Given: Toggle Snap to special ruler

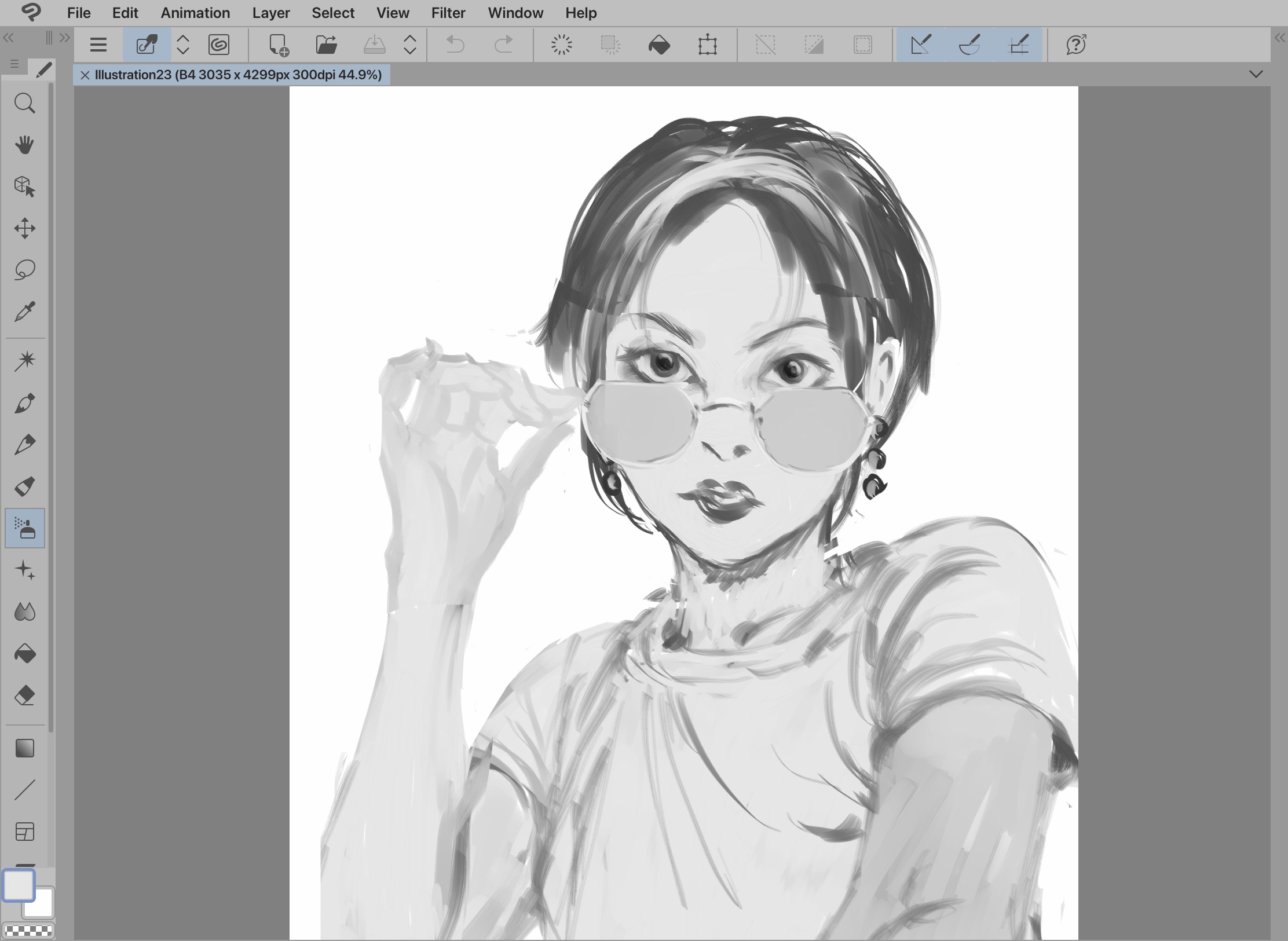Looking at the screenshot, I should coord(969,45).
